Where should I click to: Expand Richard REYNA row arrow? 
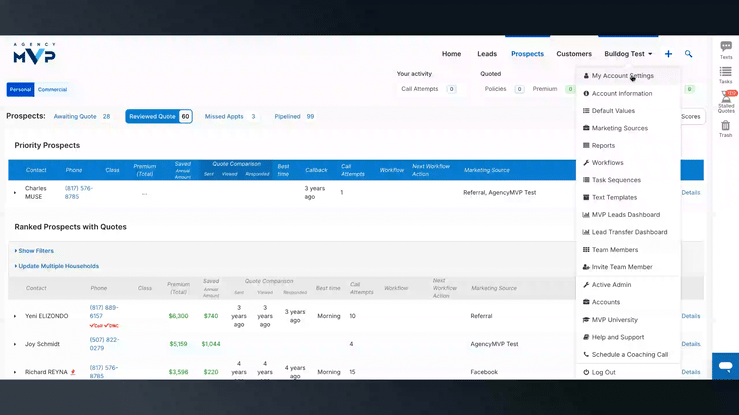(15, 372)
